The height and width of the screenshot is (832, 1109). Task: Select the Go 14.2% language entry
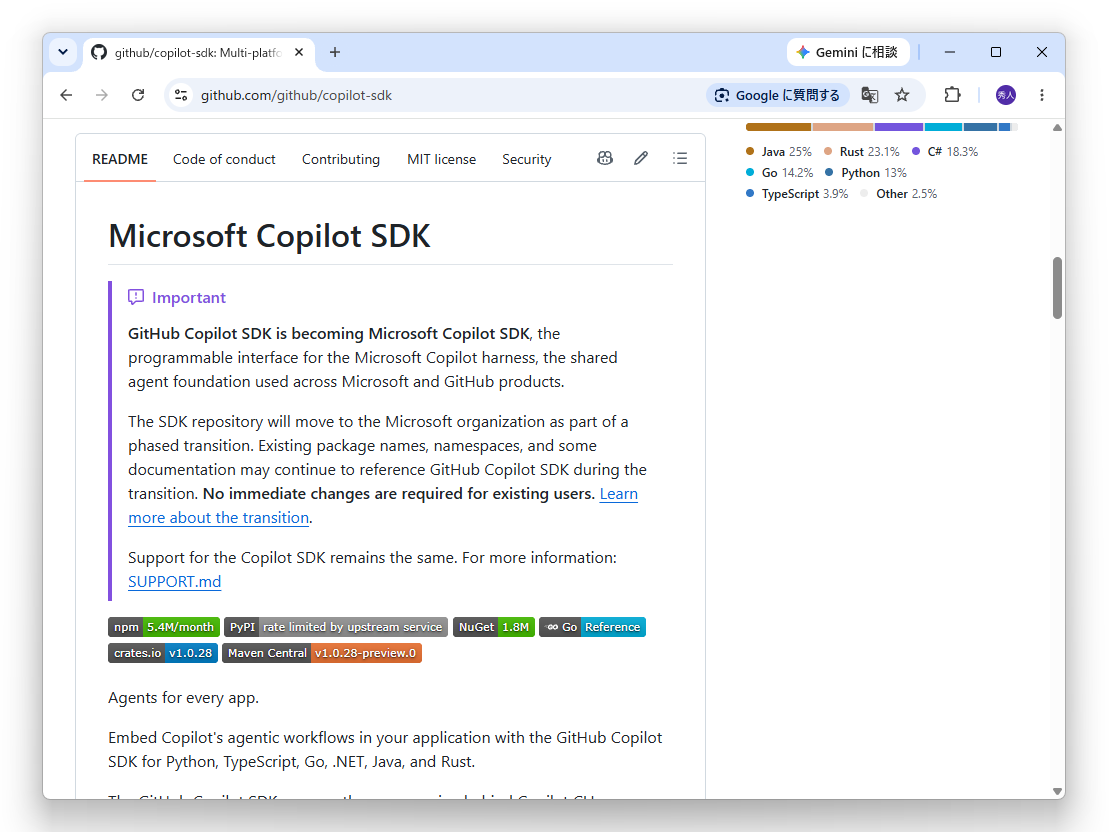point(779,173)
